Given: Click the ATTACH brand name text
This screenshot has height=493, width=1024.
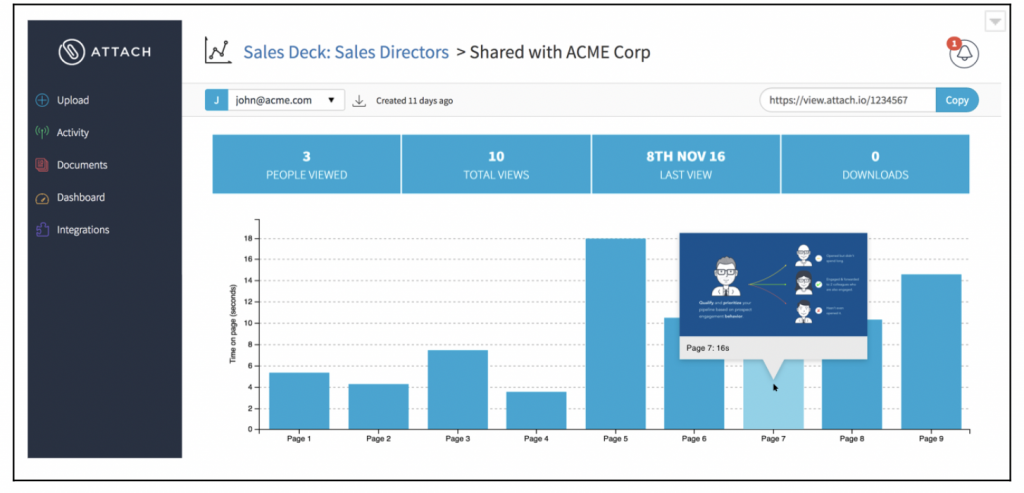Looking at the screenshot, I should coord(120,52).
